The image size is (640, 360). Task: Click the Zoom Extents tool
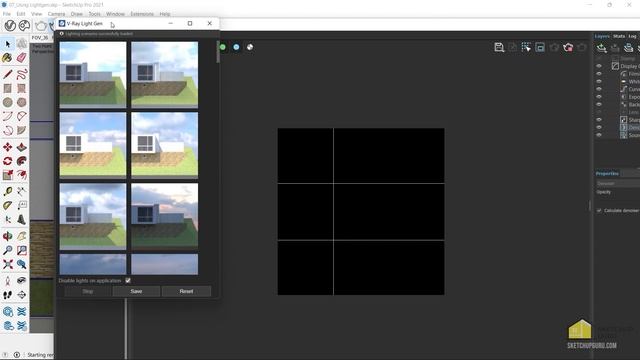click(7, 264)
